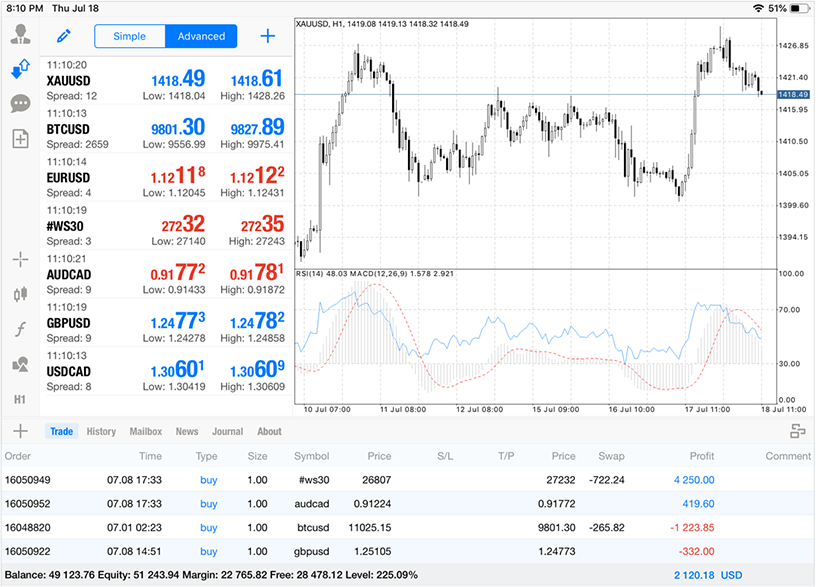Sort by the Symbol column header

tap(312, 456)
